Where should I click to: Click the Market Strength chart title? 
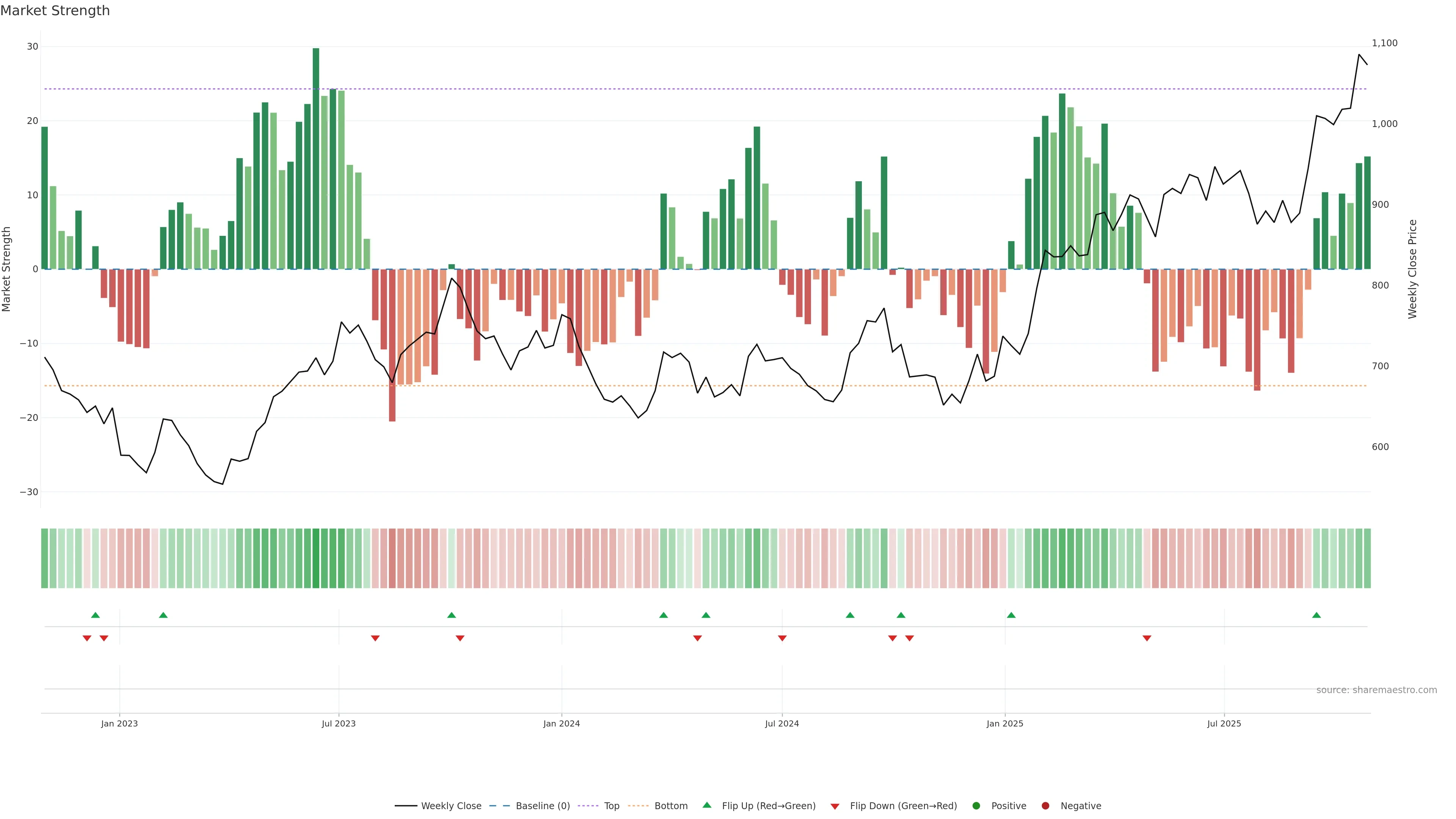pyautogui.click(x=55, y=11)
